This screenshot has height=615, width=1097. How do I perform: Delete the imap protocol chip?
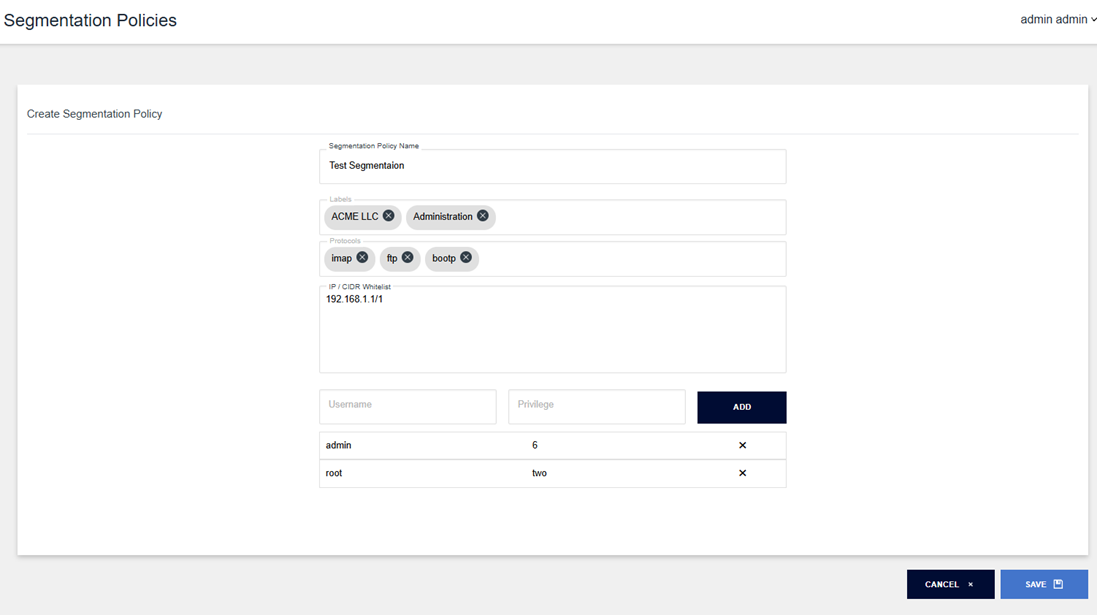click(x=362, y=258)
